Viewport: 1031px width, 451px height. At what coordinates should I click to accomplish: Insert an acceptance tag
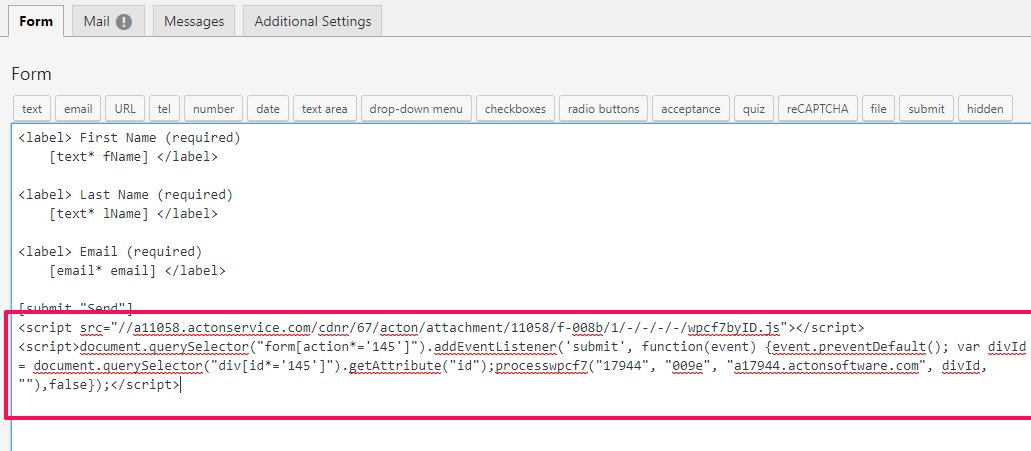690,108
